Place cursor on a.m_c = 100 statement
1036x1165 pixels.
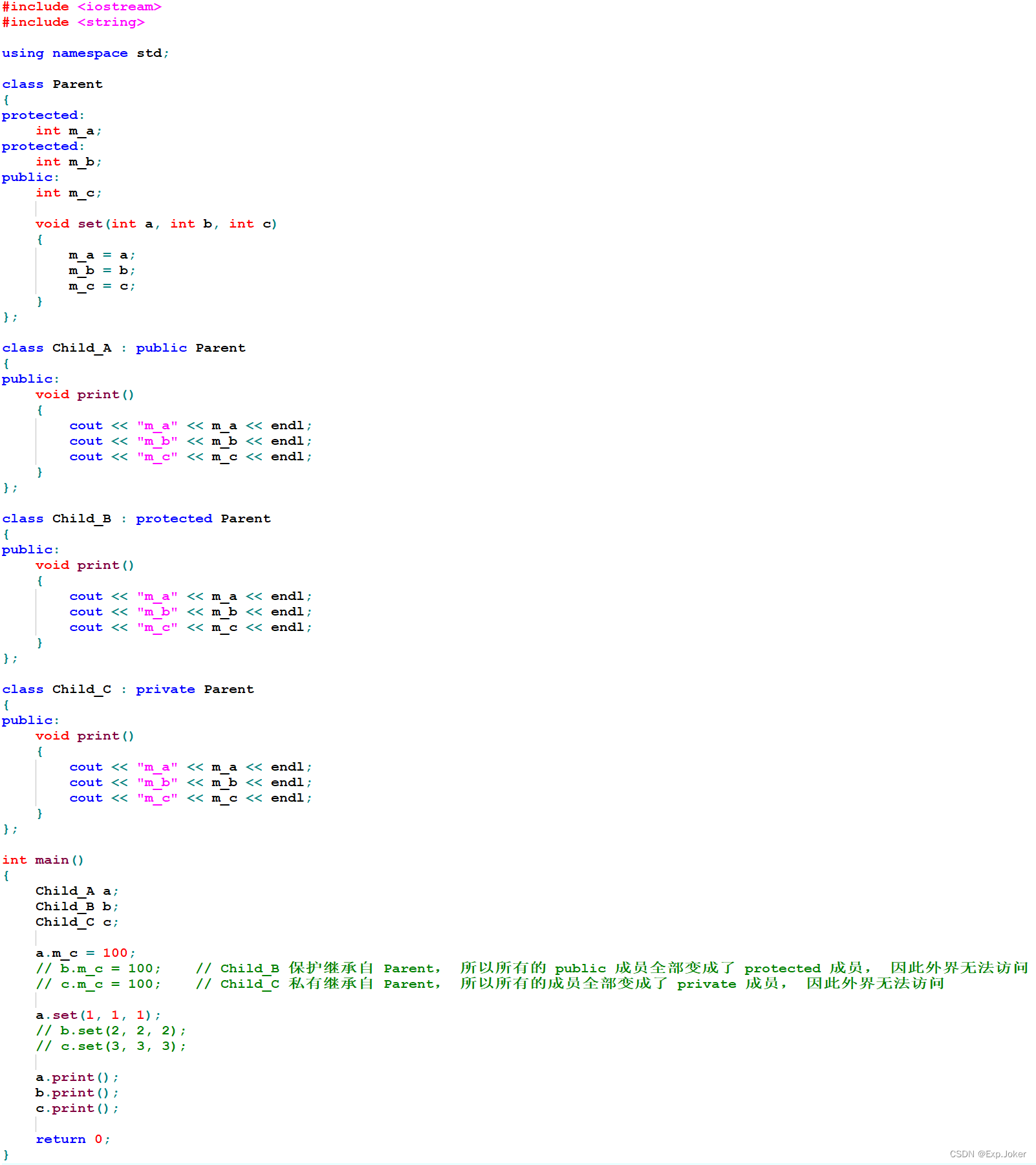pyautogui.click(x=85, y=953)
